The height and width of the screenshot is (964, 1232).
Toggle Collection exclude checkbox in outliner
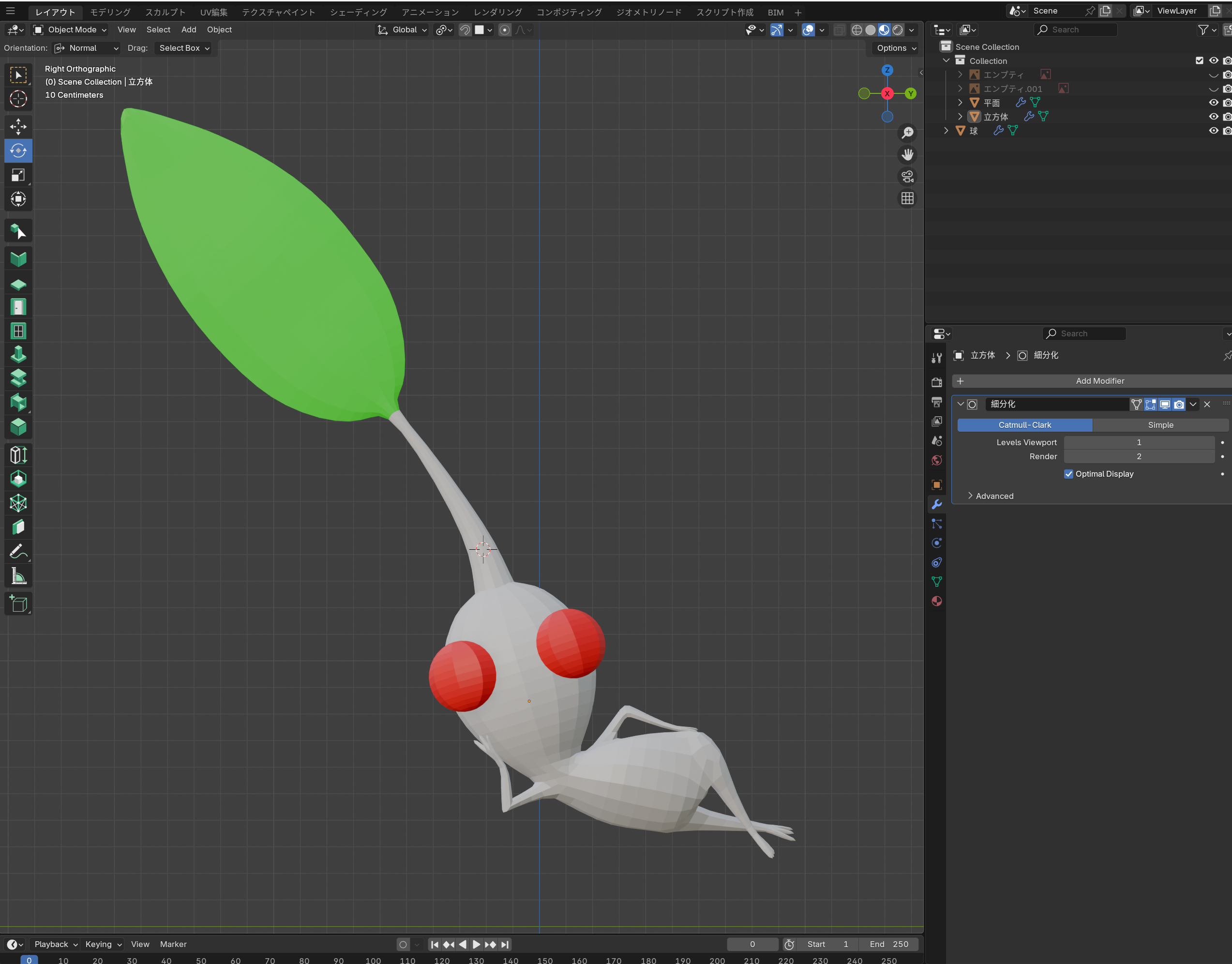pyautogui.click(x=1199, y=60)
